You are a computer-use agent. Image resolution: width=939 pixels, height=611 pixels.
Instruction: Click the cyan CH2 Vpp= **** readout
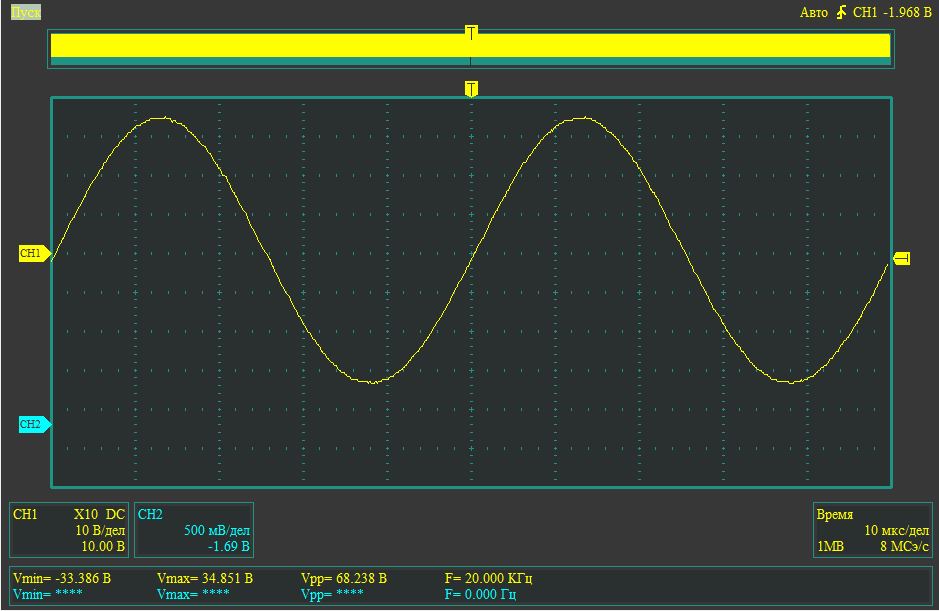(x=332, y=594)
